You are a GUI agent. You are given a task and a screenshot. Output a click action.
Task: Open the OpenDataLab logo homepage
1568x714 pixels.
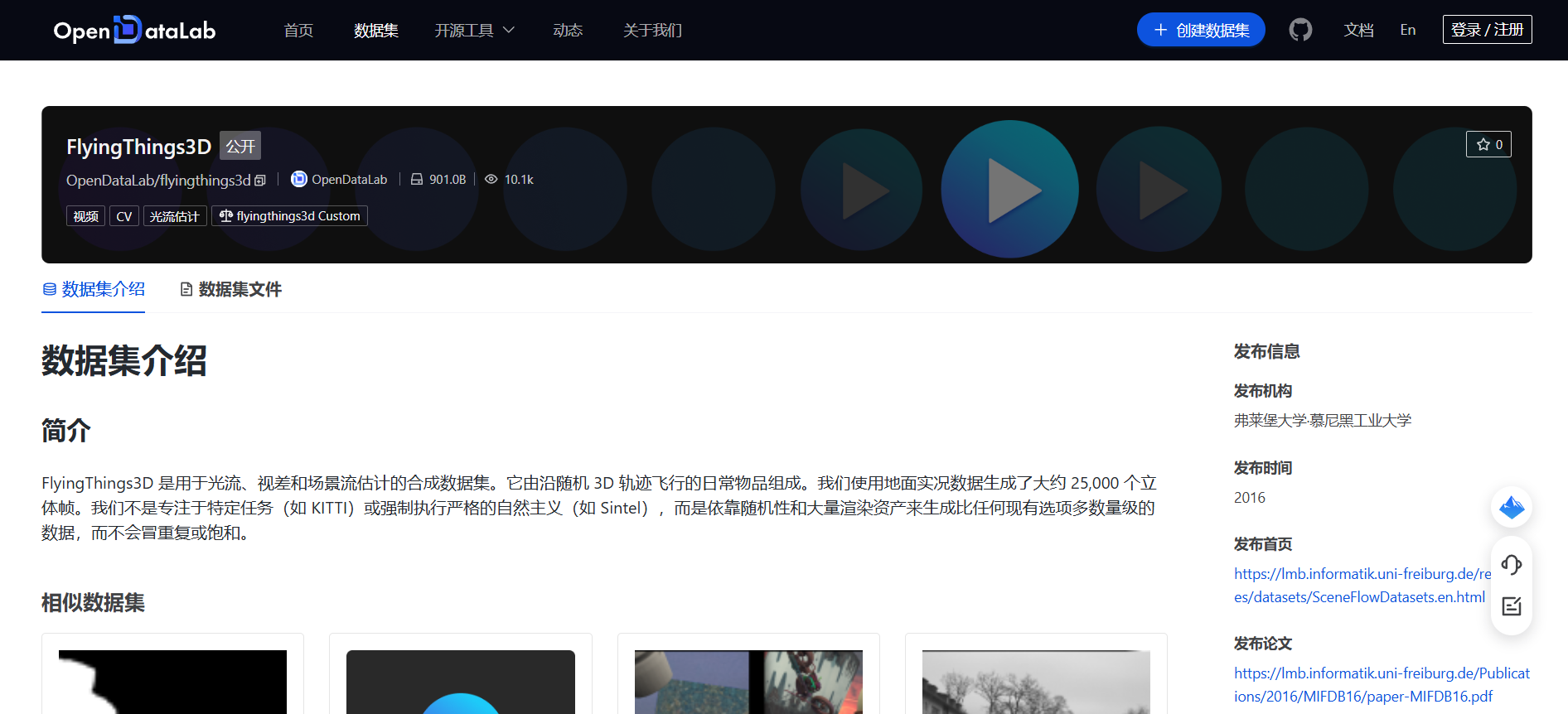click(134, 30)
